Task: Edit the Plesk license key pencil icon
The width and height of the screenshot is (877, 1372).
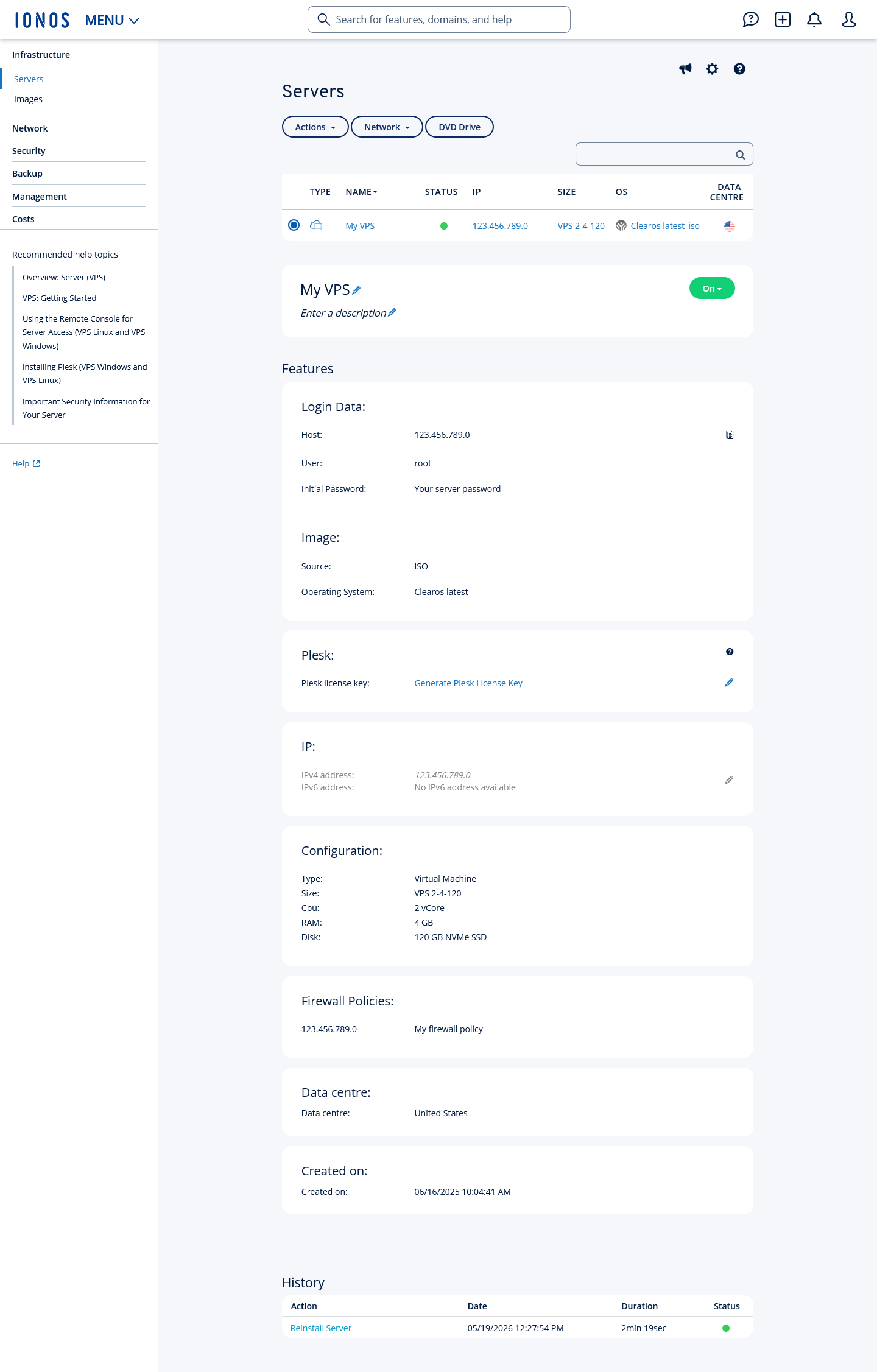Action: 729,683
